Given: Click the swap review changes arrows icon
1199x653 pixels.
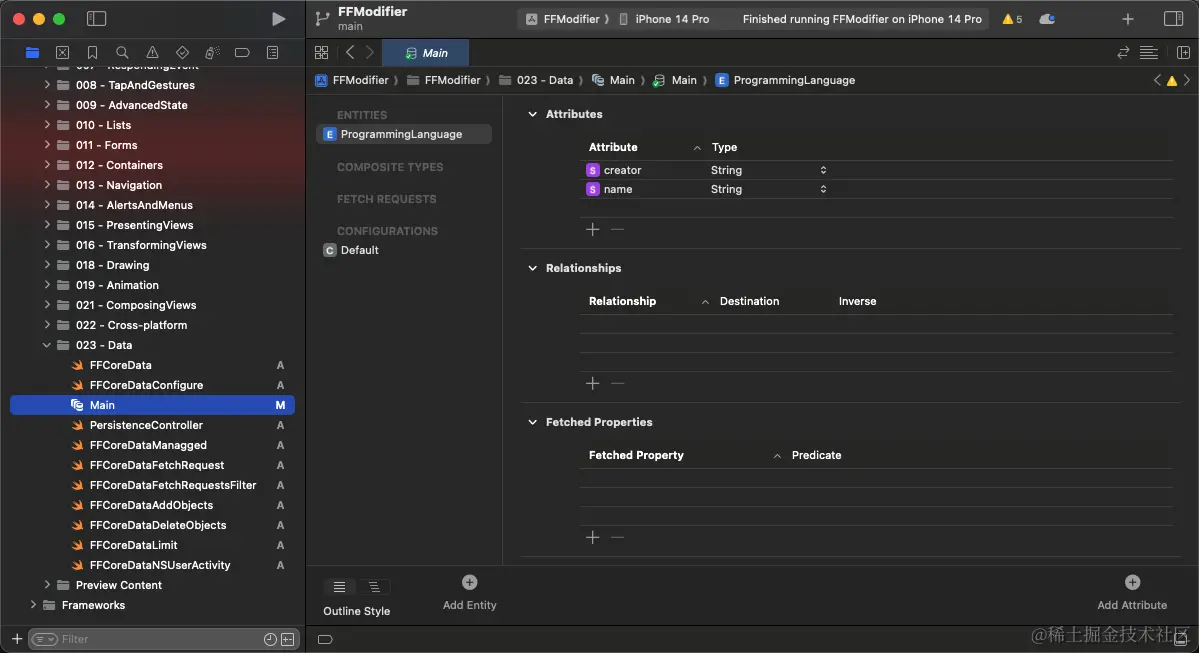Looking at the screenshot, I should pyautogui.click(x=1123, y=53).
